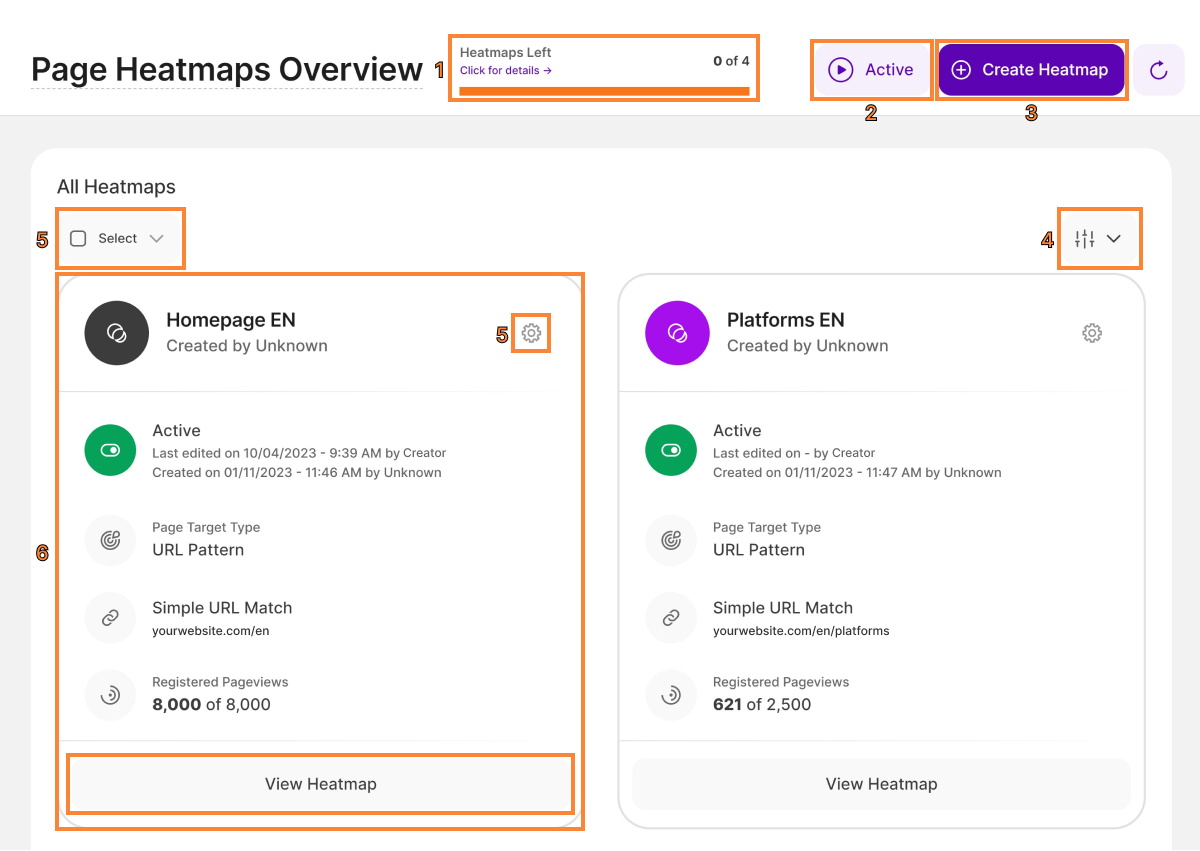Click the Heatmaps Left progress bar

click(604, 91)
